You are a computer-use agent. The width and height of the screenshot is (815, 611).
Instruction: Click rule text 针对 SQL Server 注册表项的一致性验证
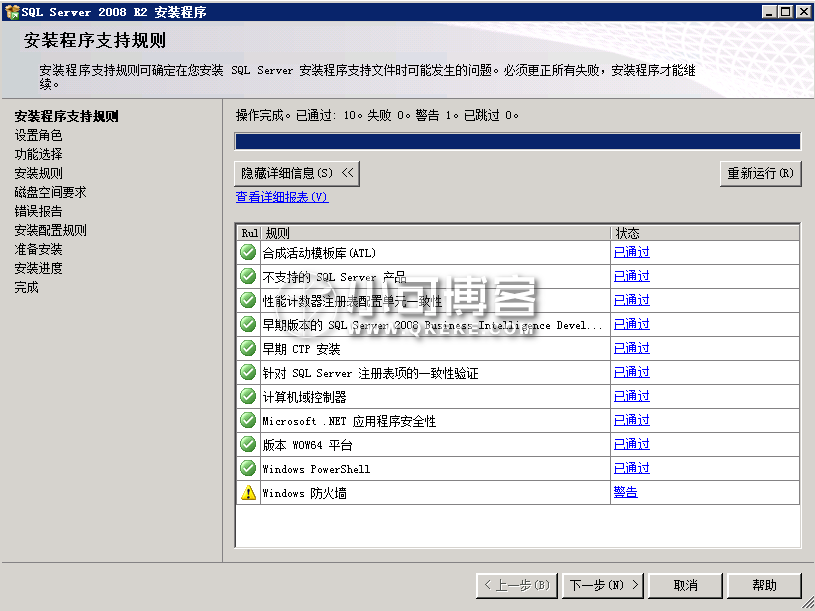pyautogui.click(x=371, y=373)
